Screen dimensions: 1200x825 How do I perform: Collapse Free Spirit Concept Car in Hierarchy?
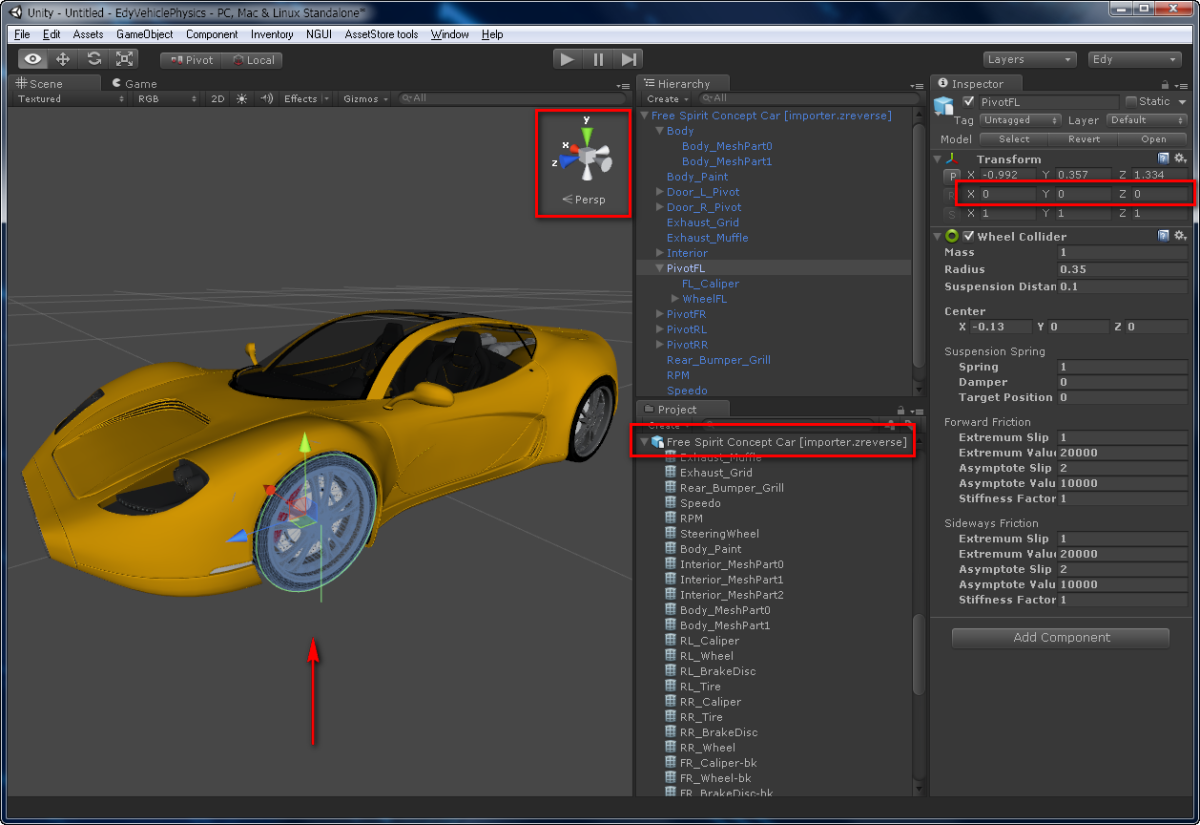[645, 116]
